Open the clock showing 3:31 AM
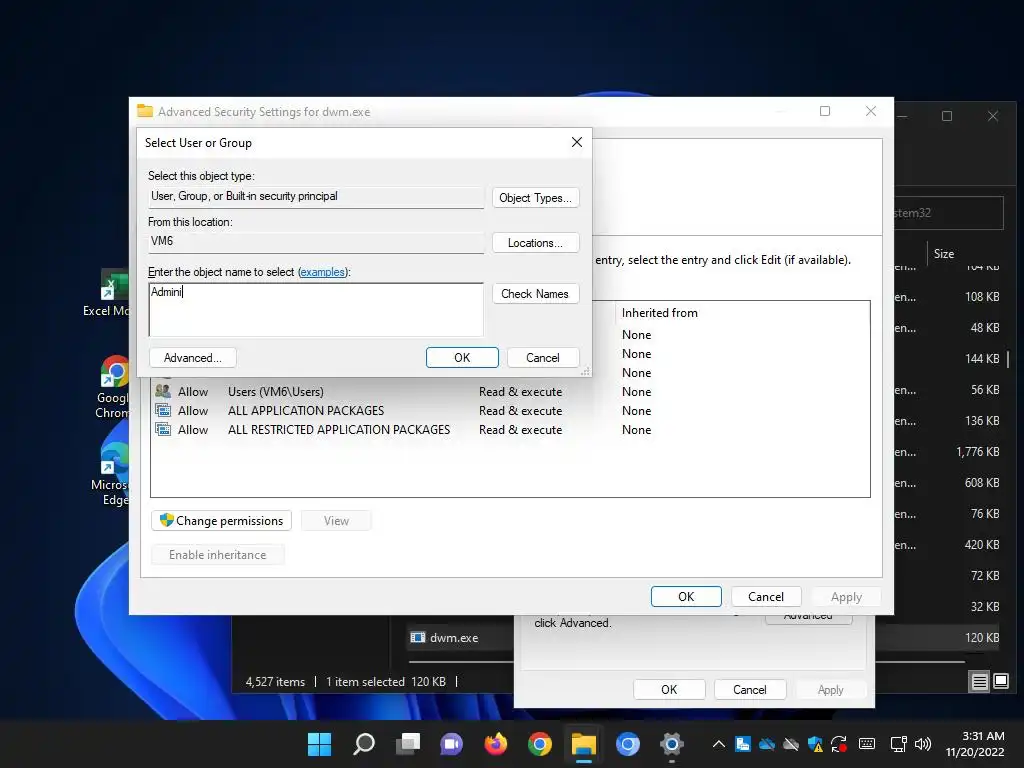 coord(975,744)
